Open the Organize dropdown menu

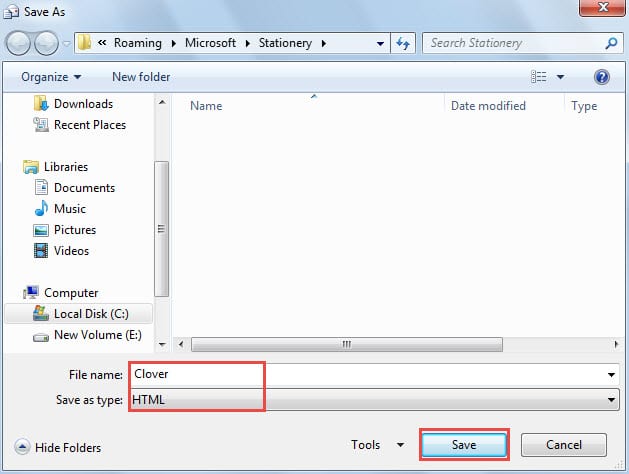click(49, 77)
